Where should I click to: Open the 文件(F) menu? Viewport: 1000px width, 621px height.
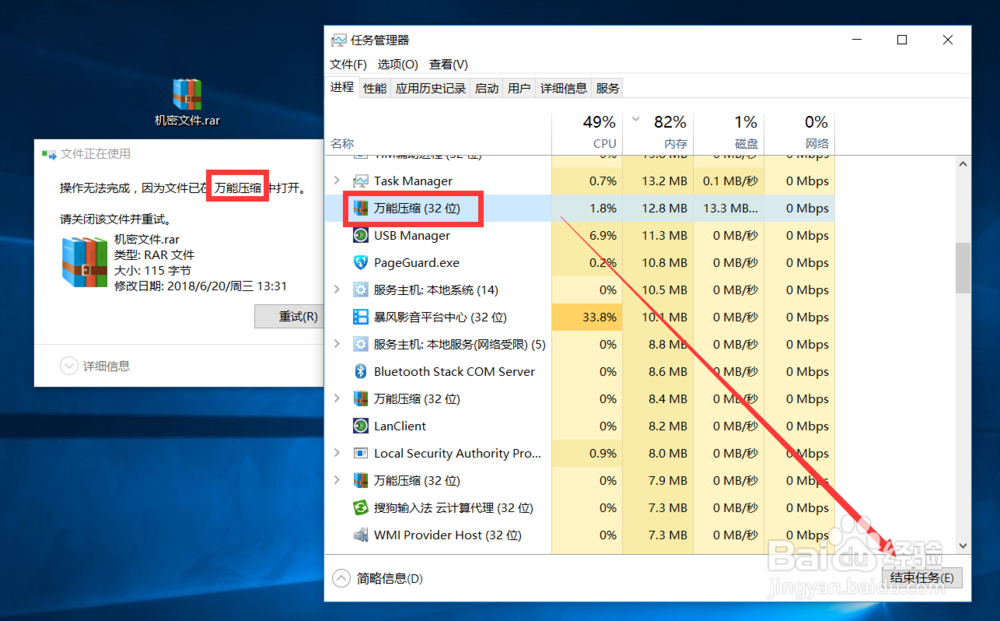(348, 64)
